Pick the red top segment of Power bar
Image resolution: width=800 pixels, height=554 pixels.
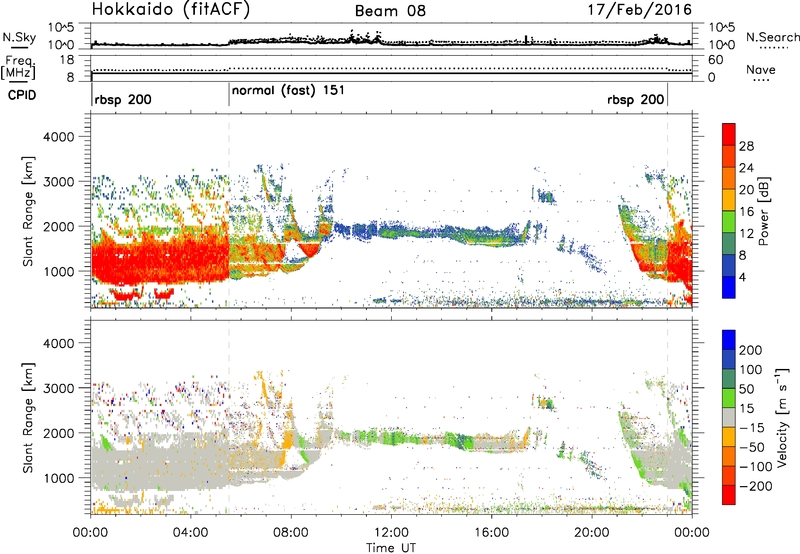[729, 134]
